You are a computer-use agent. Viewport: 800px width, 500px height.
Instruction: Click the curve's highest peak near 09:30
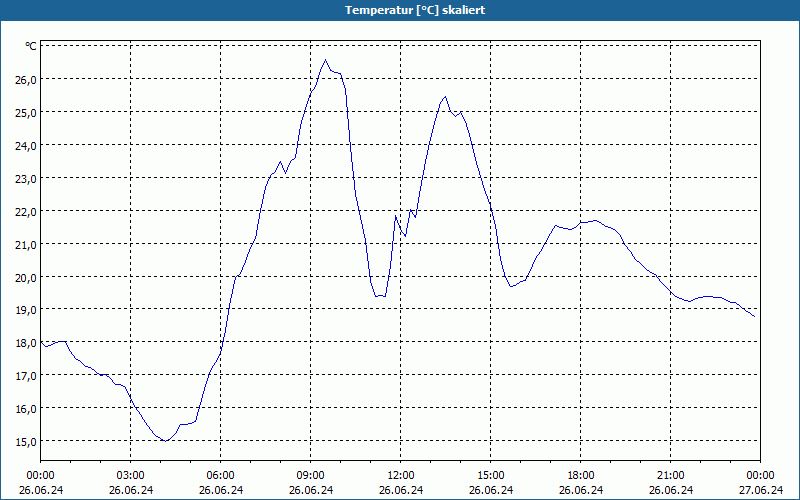click(325, 60)
